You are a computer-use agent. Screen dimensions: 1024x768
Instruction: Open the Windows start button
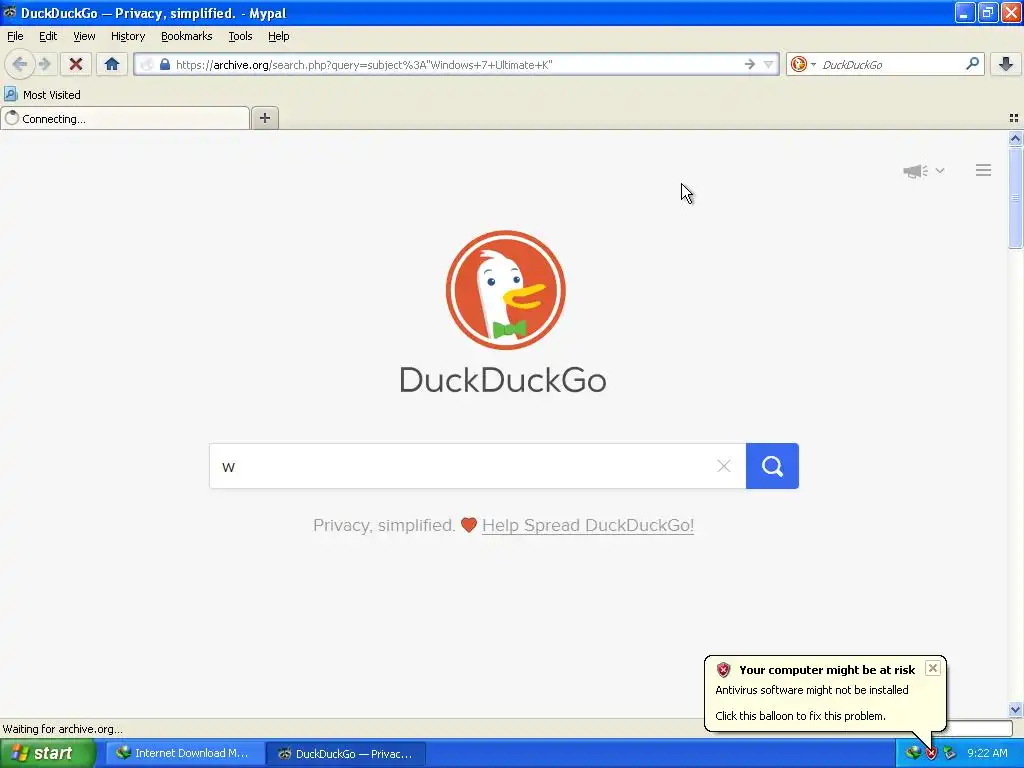coord(48,754)
